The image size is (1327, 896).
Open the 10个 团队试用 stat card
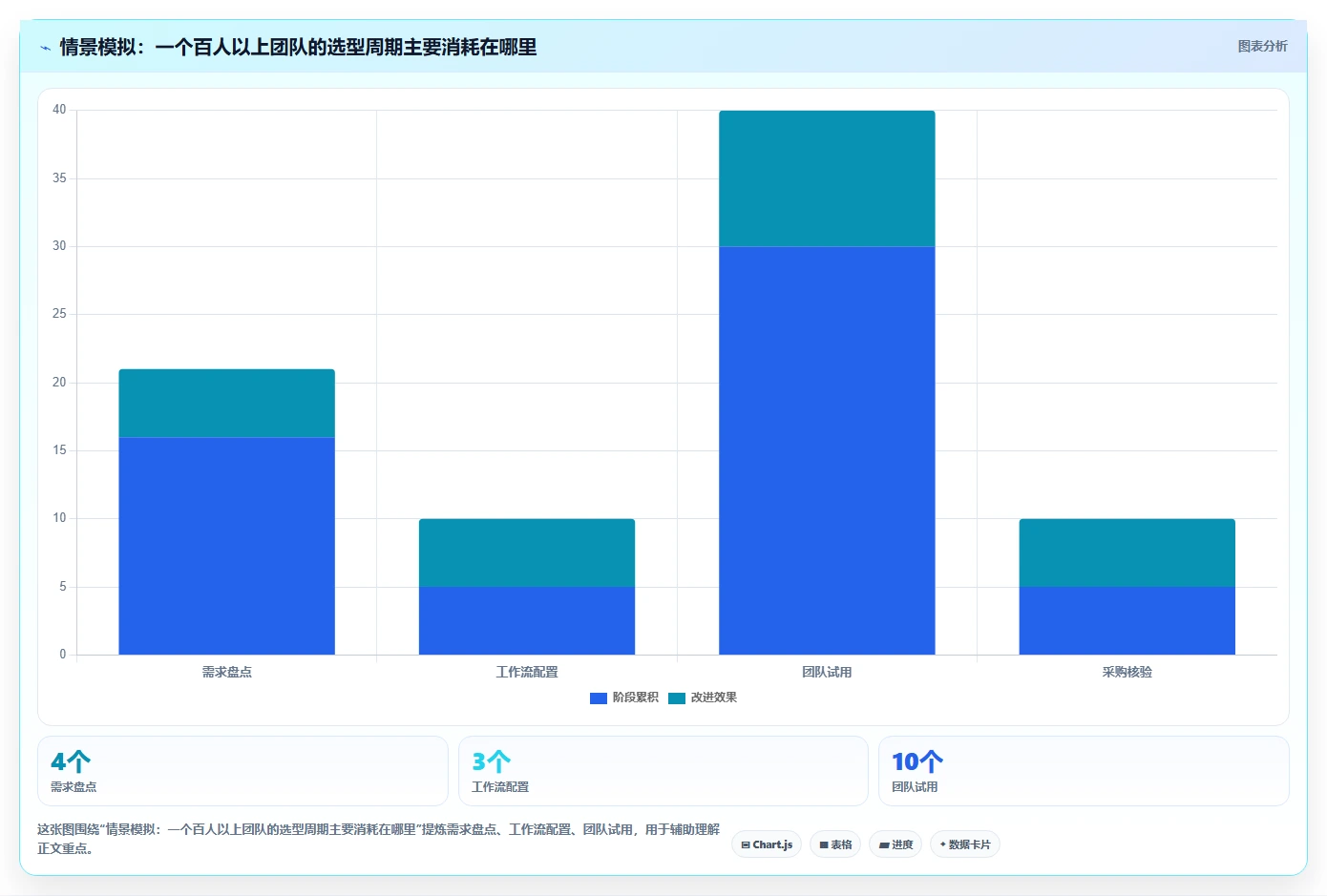pyautogui.click(x=1084, y=771)
